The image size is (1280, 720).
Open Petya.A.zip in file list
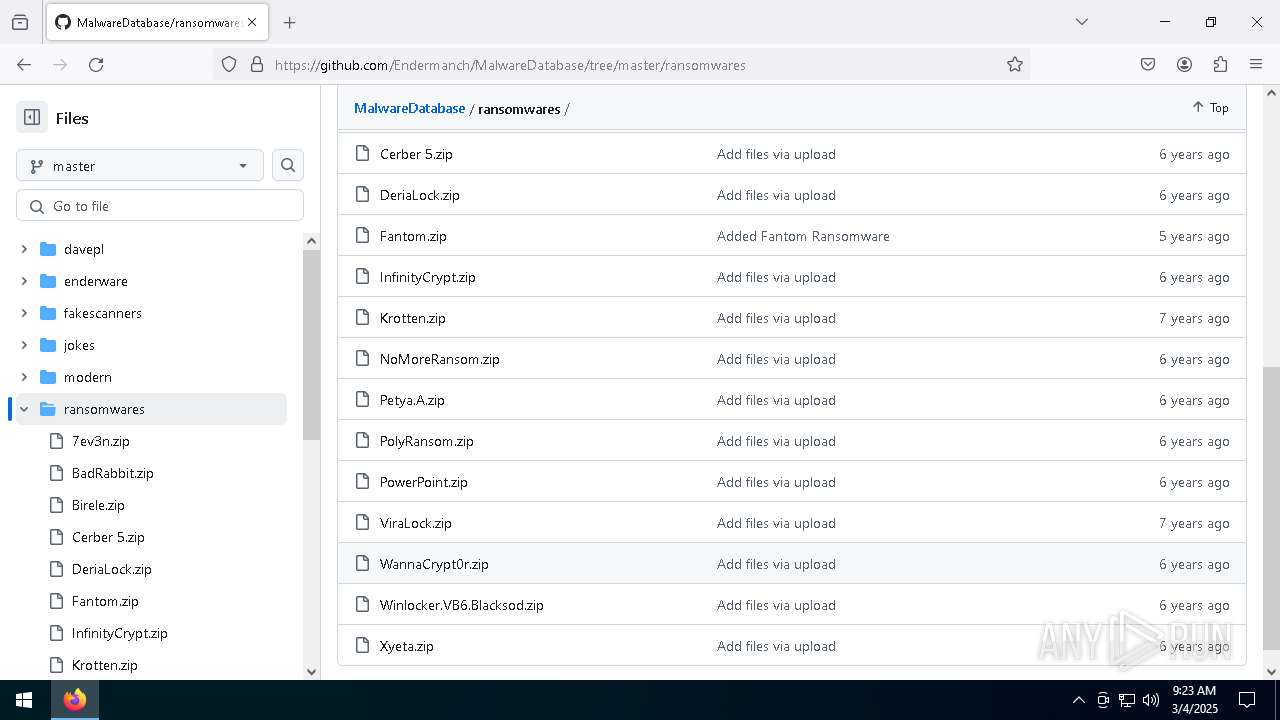tap(412, 400)
